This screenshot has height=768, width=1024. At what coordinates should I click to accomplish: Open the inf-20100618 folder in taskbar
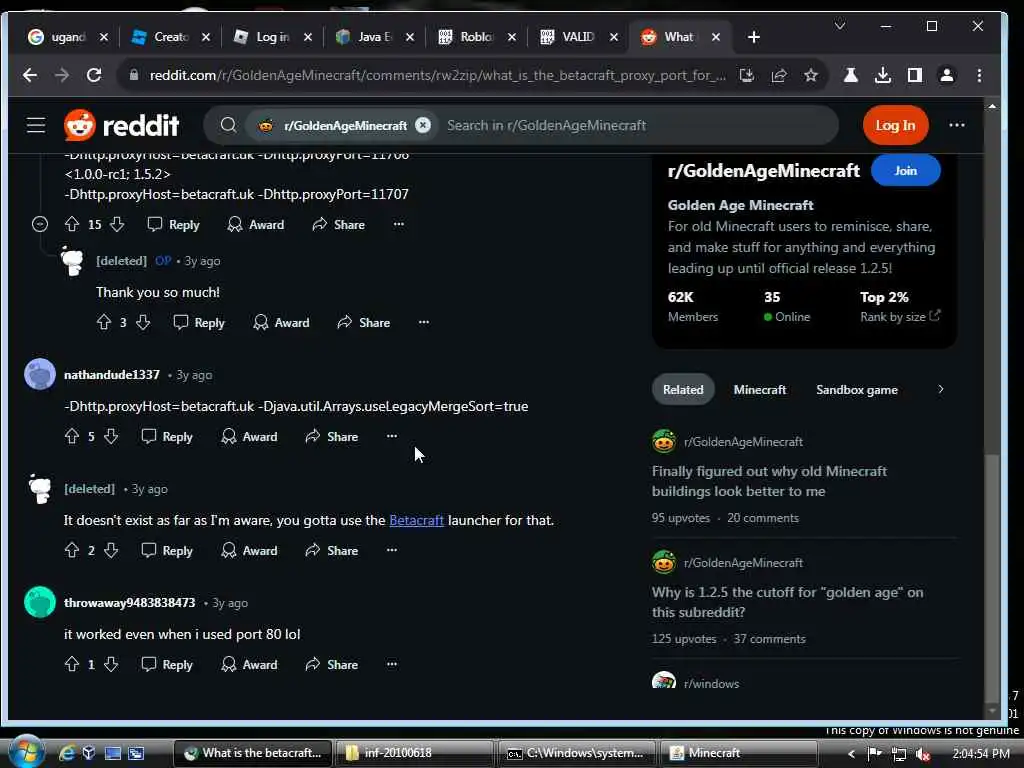pos(414,753)
